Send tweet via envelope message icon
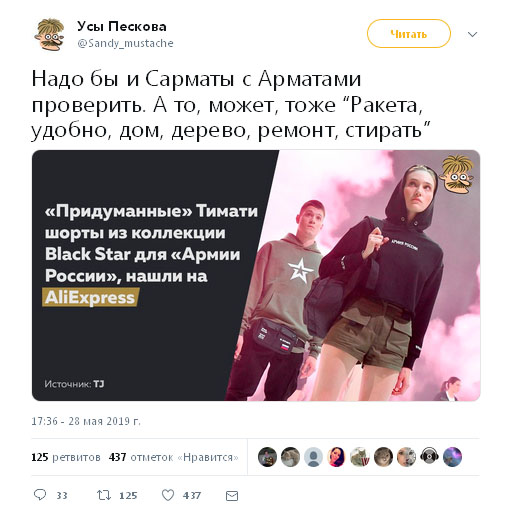The image size is (507, 525). pyautogui.click(x=232, y=496)
